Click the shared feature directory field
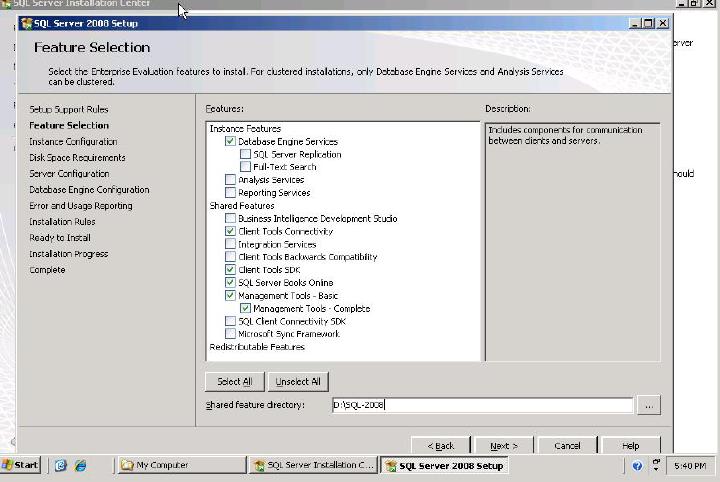This screenshot has width=720, height=482. (x=482, y=405)
